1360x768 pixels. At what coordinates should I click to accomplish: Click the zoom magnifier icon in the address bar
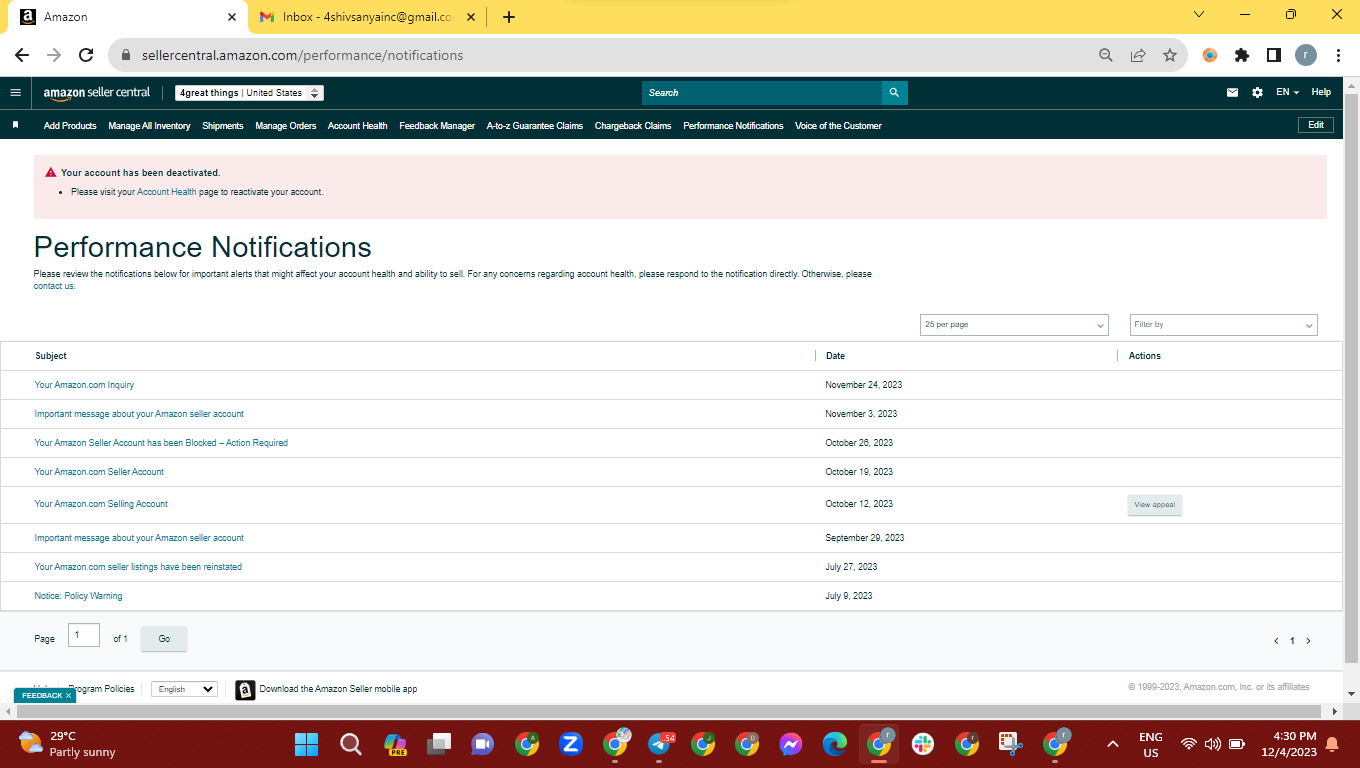point(1105,55)
